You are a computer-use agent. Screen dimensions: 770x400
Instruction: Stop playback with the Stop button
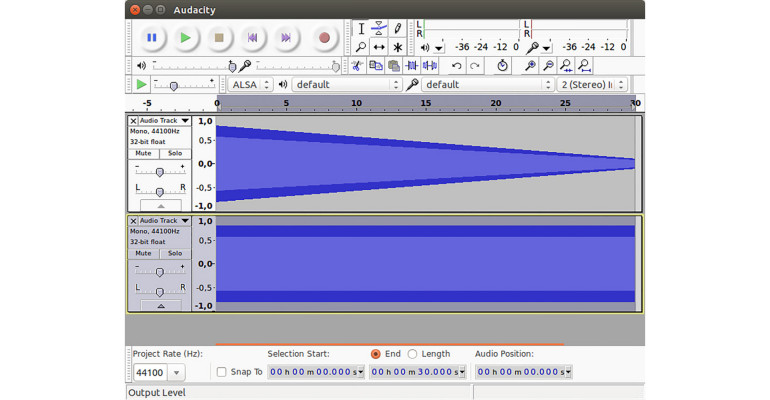point(219,38)
